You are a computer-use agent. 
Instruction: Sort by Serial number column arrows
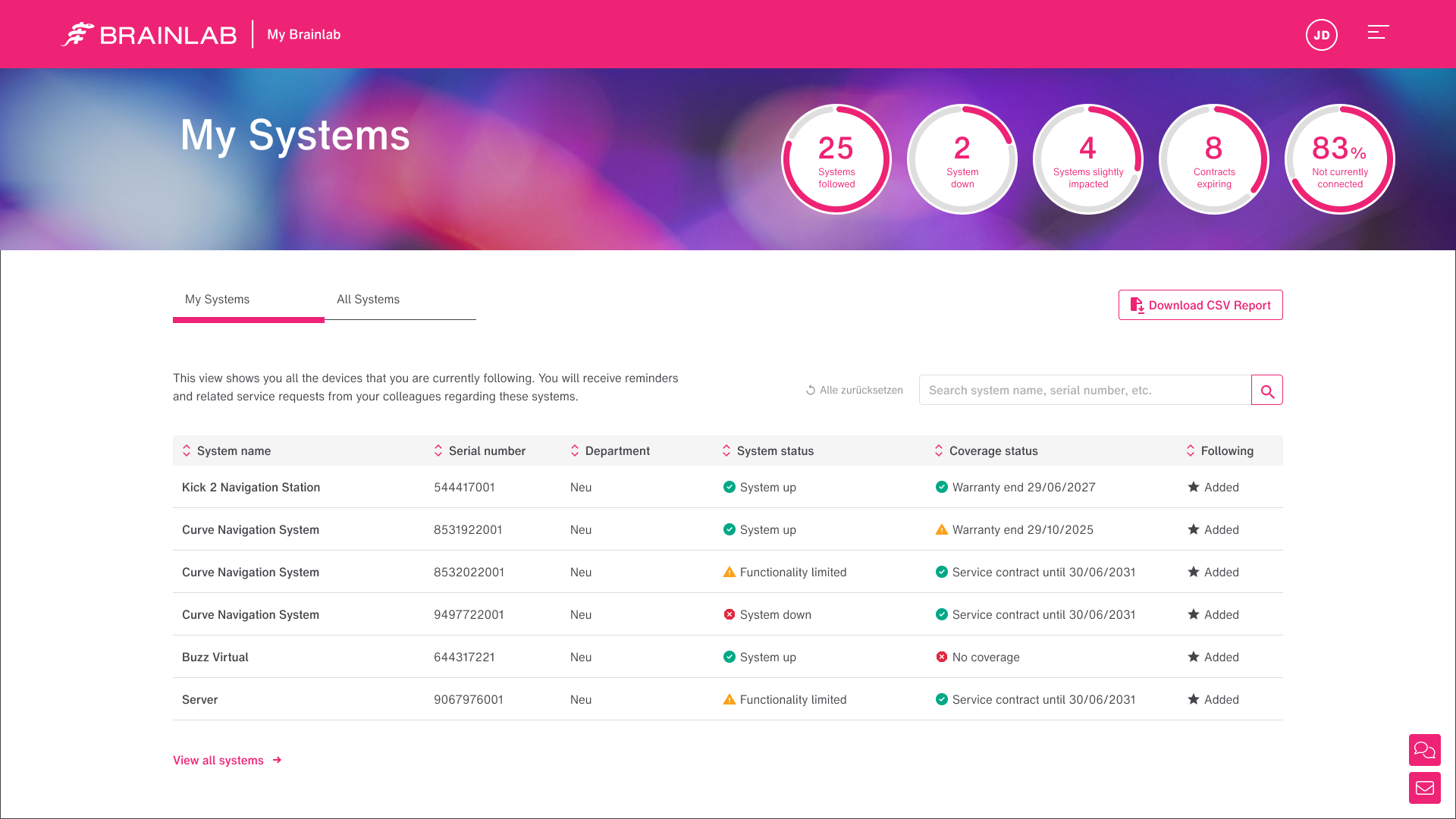pyautogui.click(x=438, y=450)
